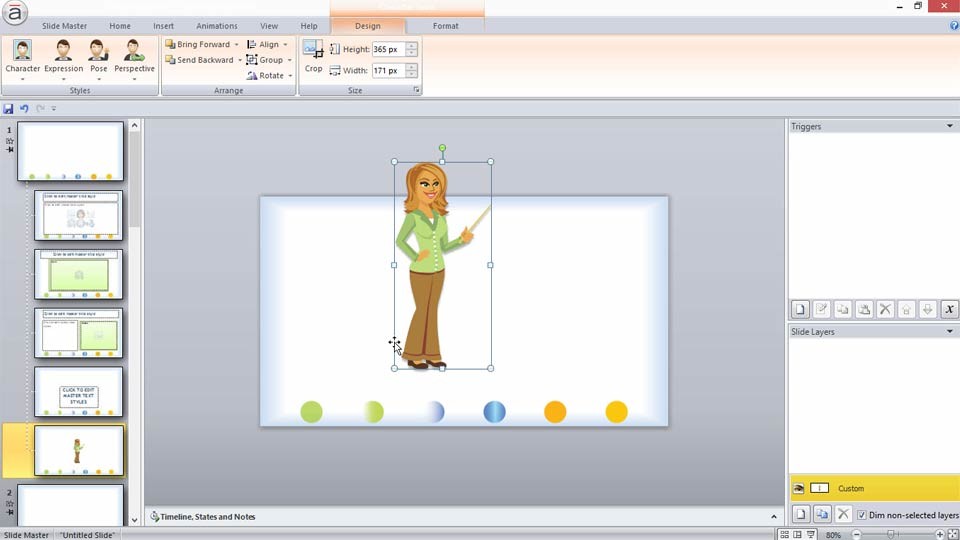Save the project with the floppy icon
Viewport: 960px width, 540px height.
coord(8,108)
